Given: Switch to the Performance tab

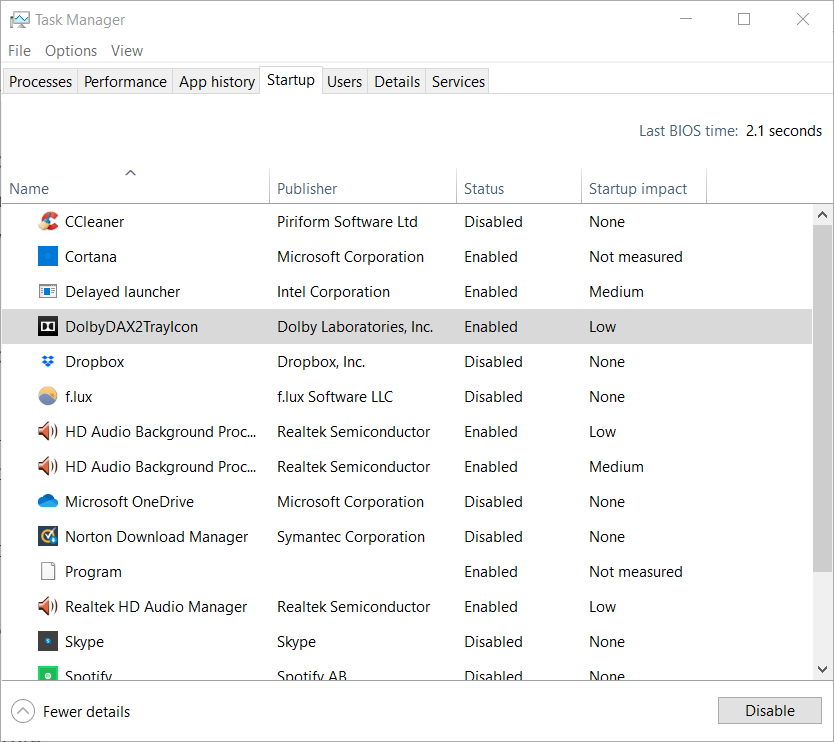Looking at the screenshot, I should coord(125,81).
